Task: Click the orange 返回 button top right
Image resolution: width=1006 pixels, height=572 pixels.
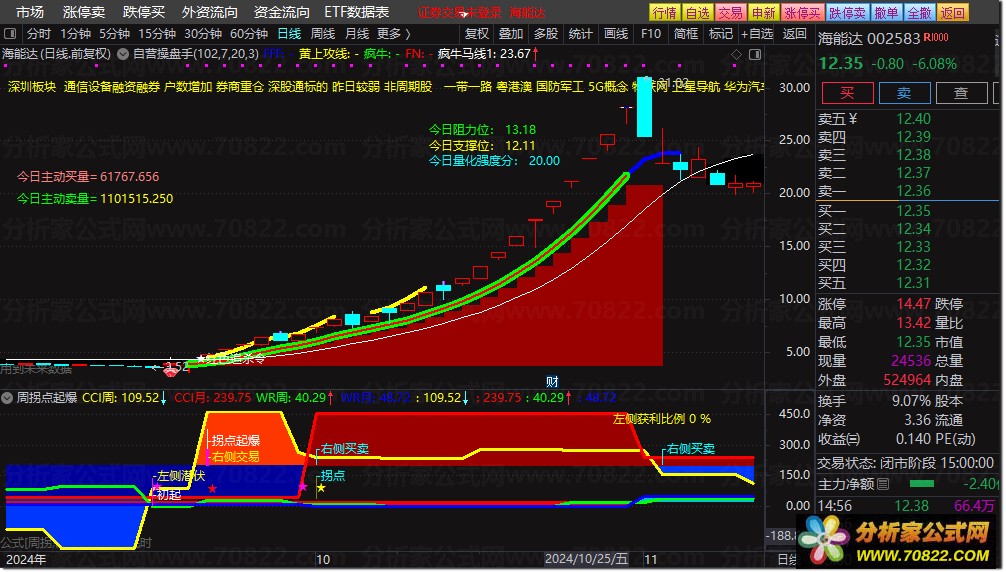Action: (x=952, y=13)
